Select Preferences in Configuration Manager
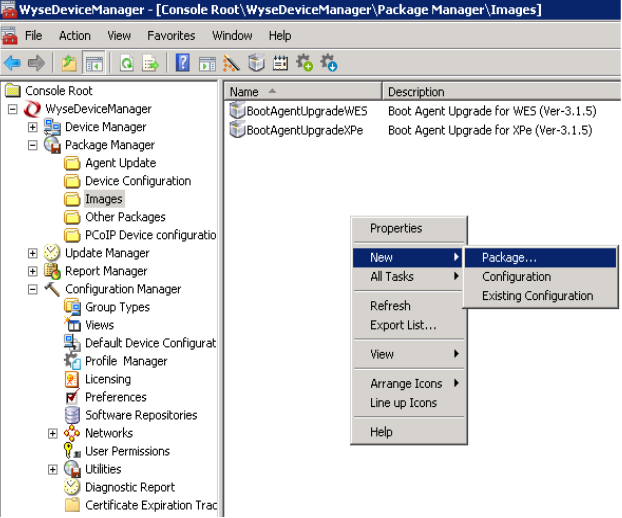Image resolution: width=622 pixels, height=518 pixels. (x=115, y=397)
